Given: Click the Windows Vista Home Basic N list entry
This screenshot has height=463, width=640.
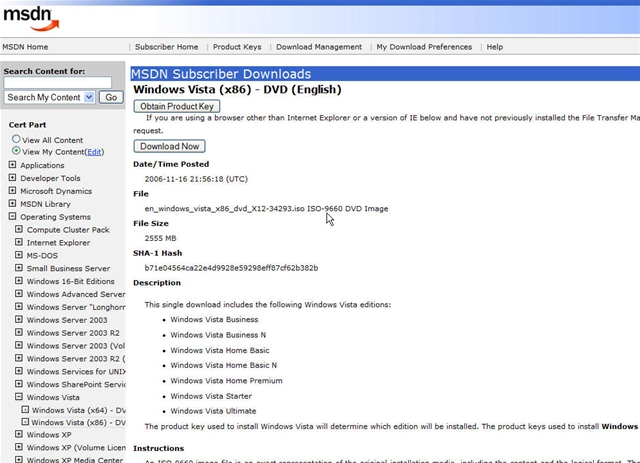Looking at the screenshot, I should tap(223, 365).
